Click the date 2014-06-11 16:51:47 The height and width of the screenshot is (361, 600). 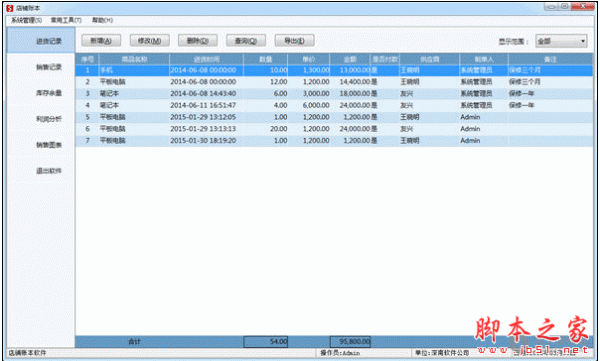click(203, 105)
